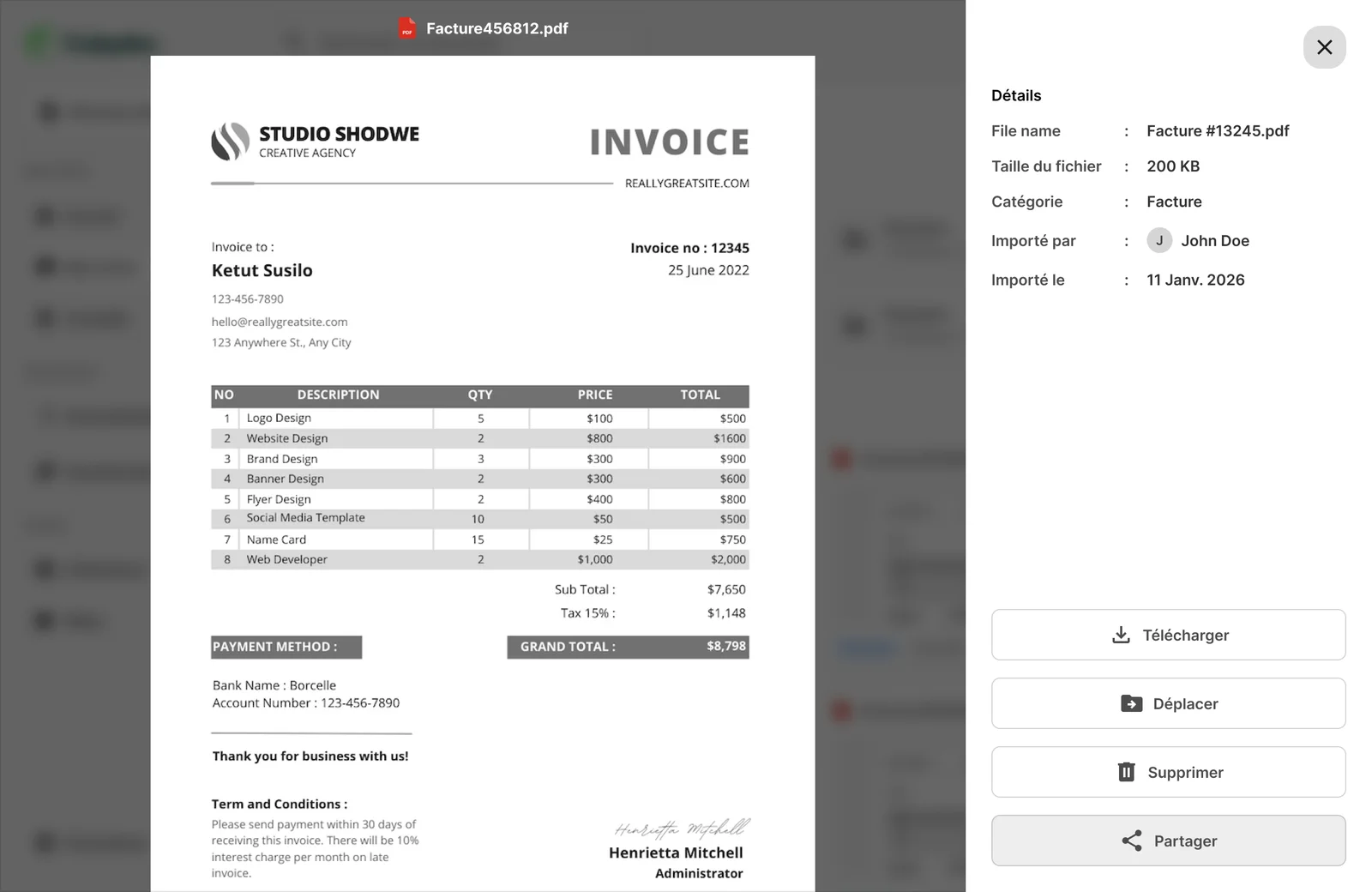This screenshot has height=892, width=1372.
Task: Click the uploader name John Doe
Action: [1215, 241]
